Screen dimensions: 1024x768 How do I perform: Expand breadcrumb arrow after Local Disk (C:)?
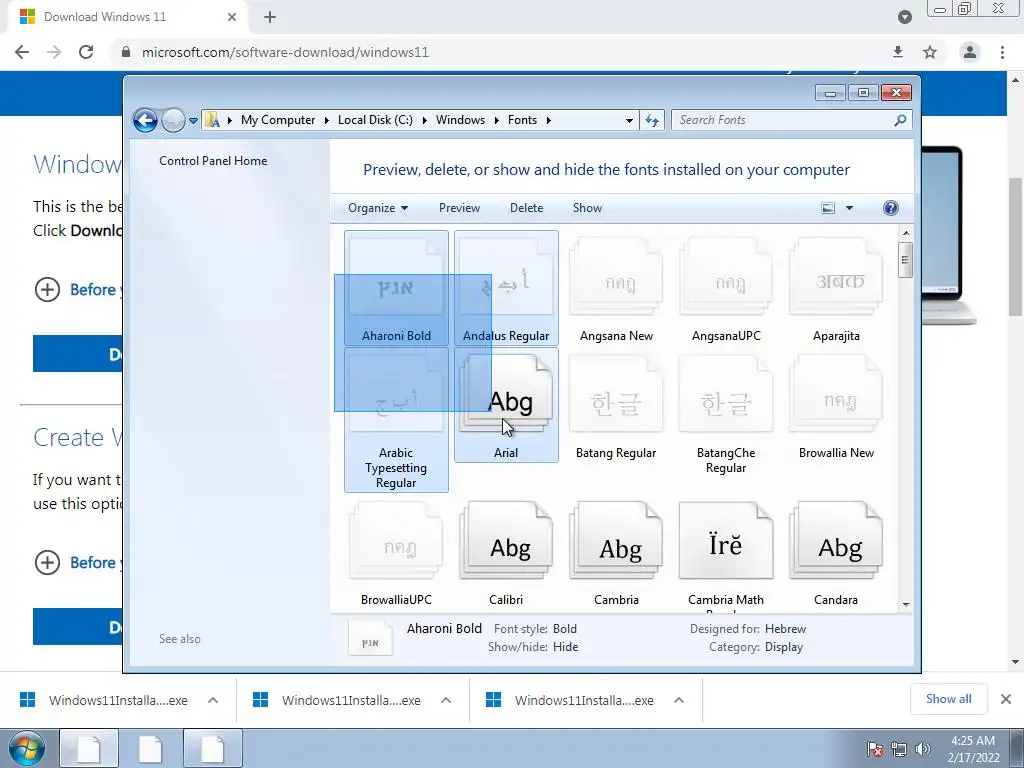click(424, 120)
